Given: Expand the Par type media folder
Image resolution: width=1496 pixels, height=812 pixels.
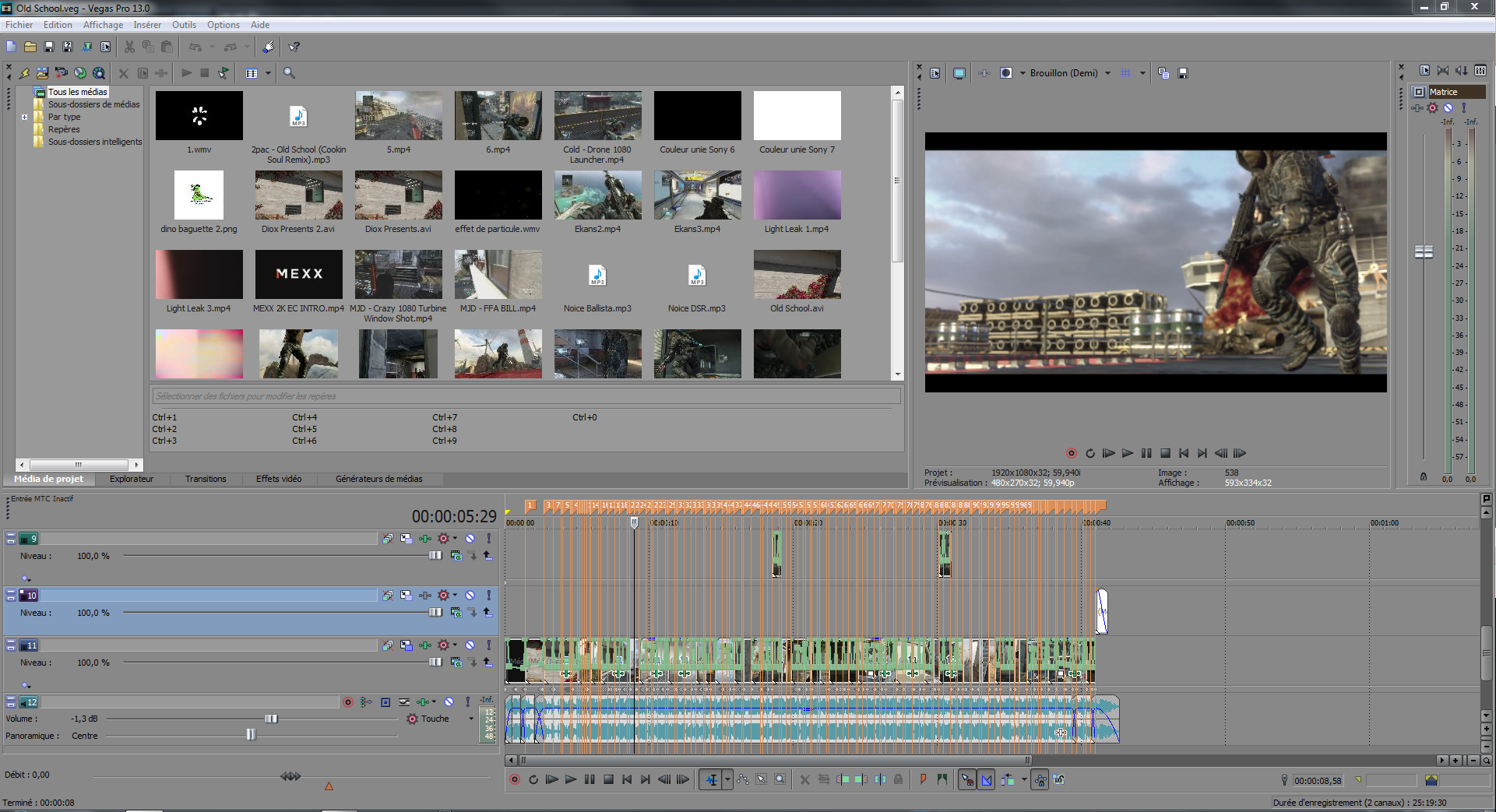Looking at the screenshot, I should (24, 117).
